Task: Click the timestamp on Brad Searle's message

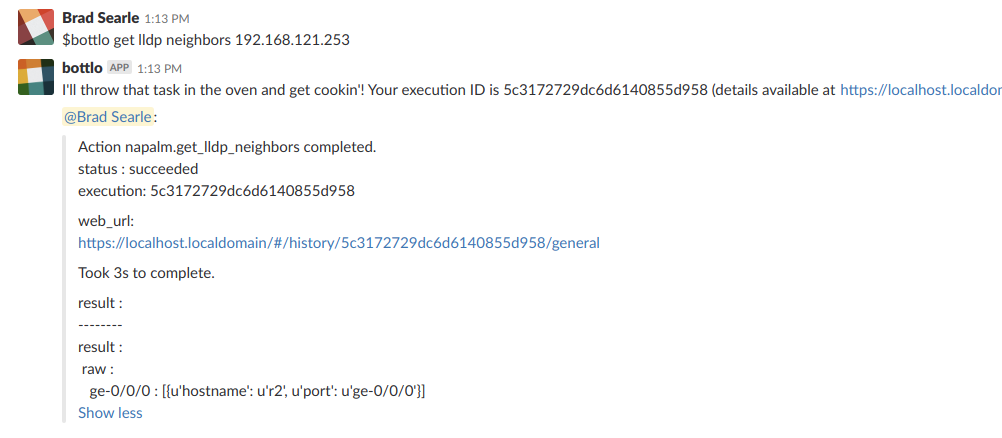Action: point(165,19)
